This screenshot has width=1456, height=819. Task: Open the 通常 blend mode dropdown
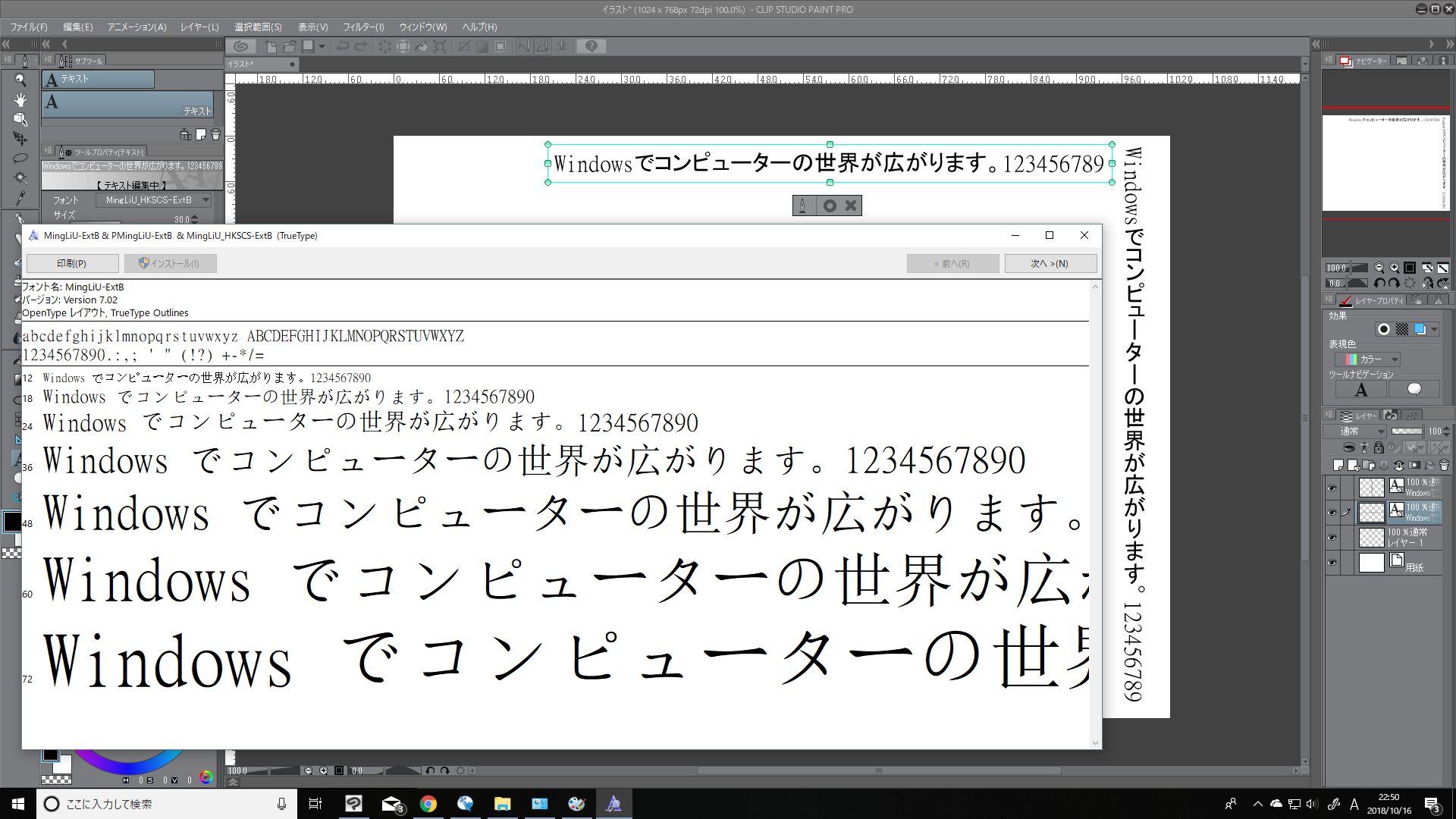tap(1356, 431)
